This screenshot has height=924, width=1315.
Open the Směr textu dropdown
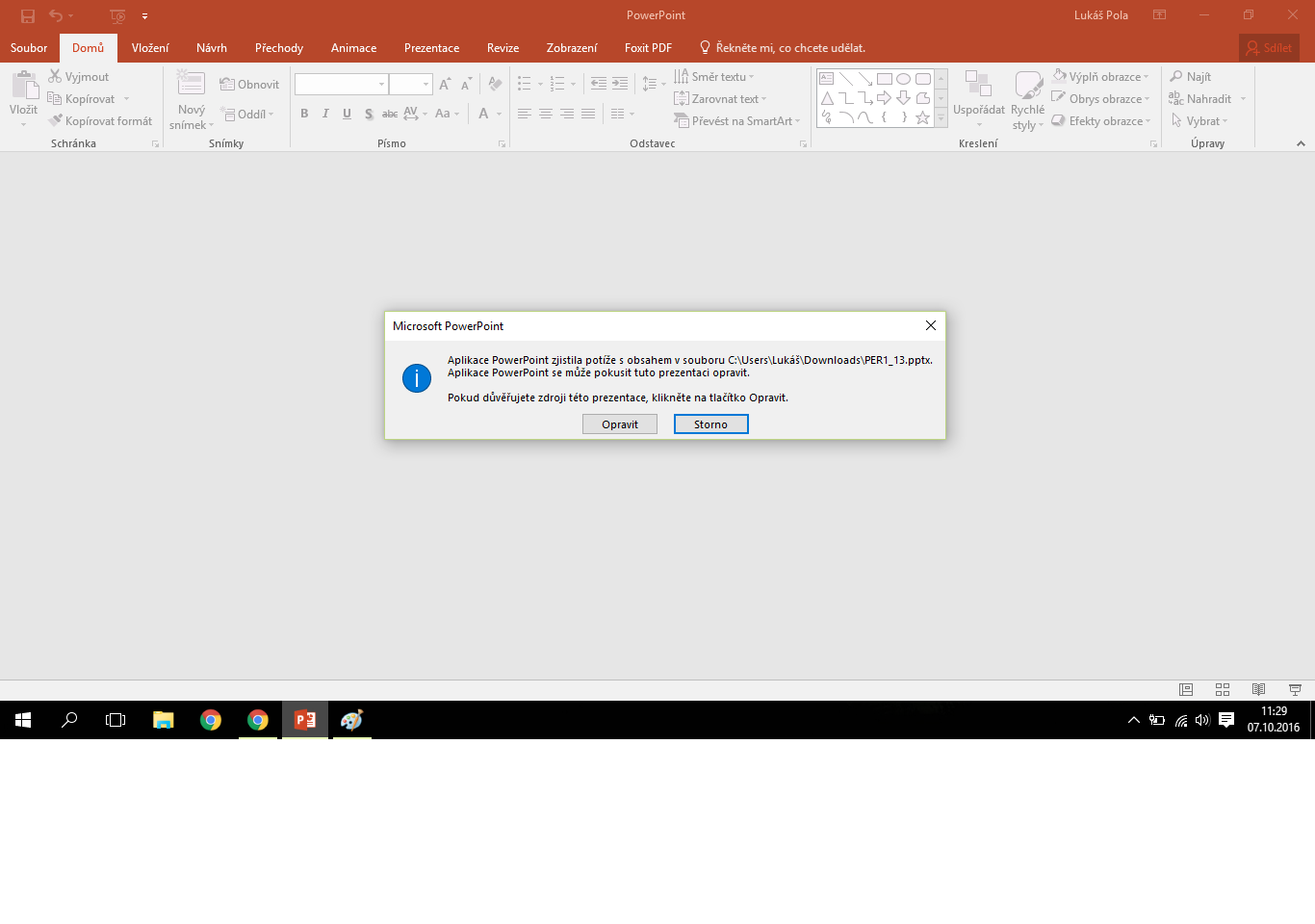point(714,77)
